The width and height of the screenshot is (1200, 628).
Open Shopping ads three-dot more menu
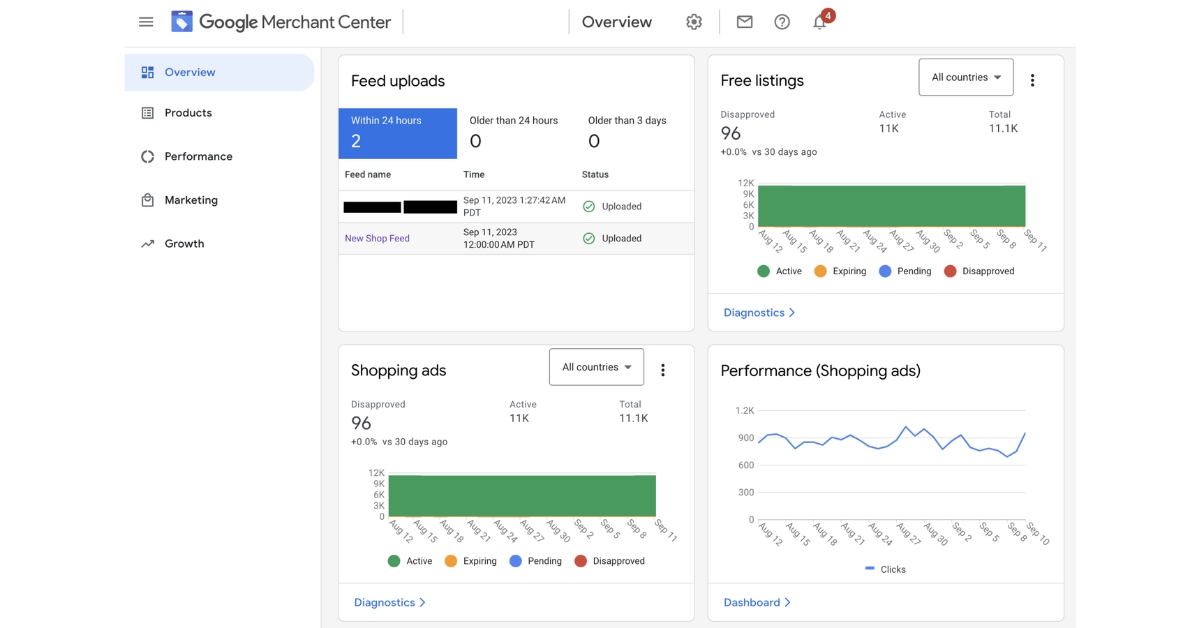click(662, 370)
